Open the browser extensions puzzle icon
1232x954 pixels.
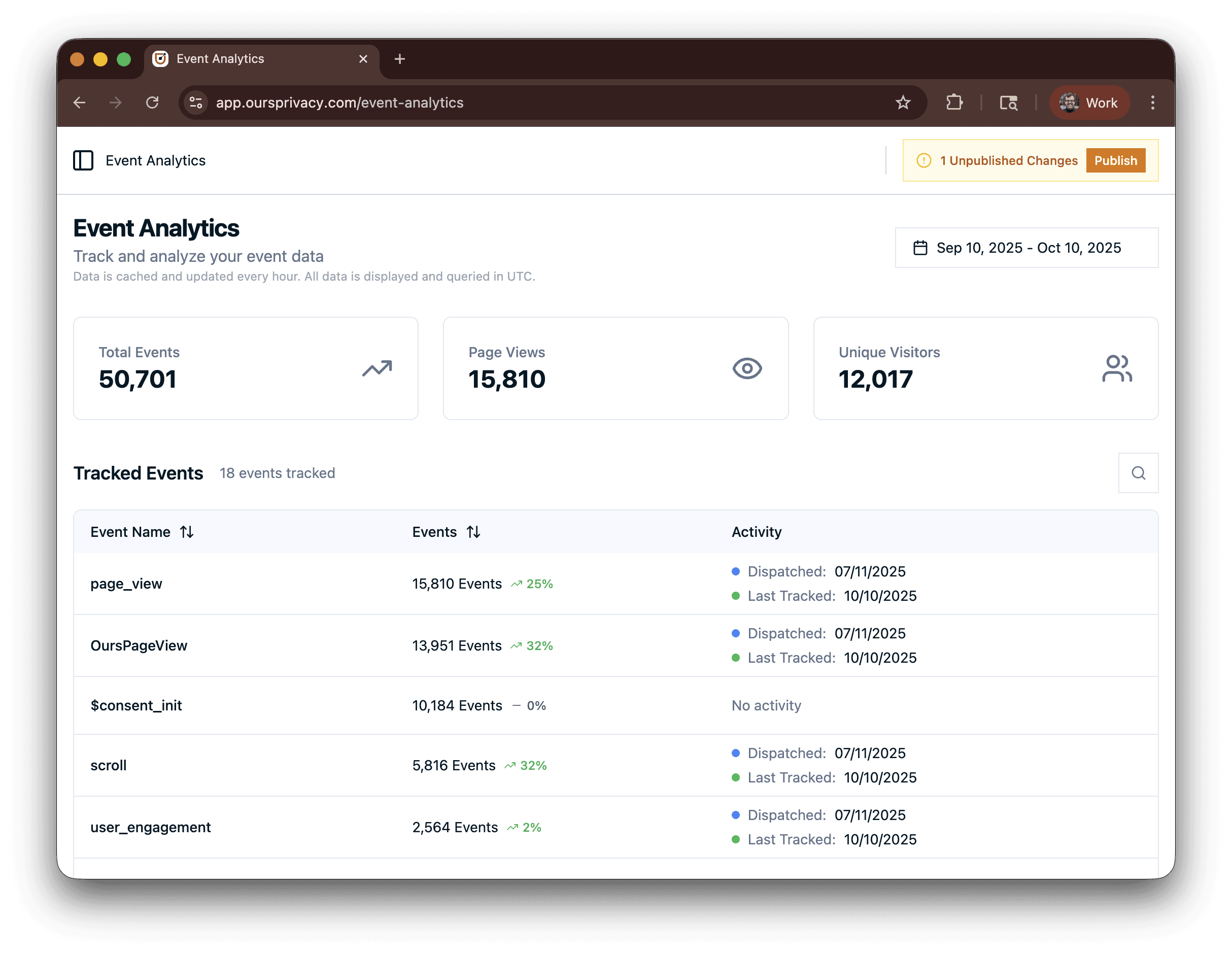click(x=954, y=103)
